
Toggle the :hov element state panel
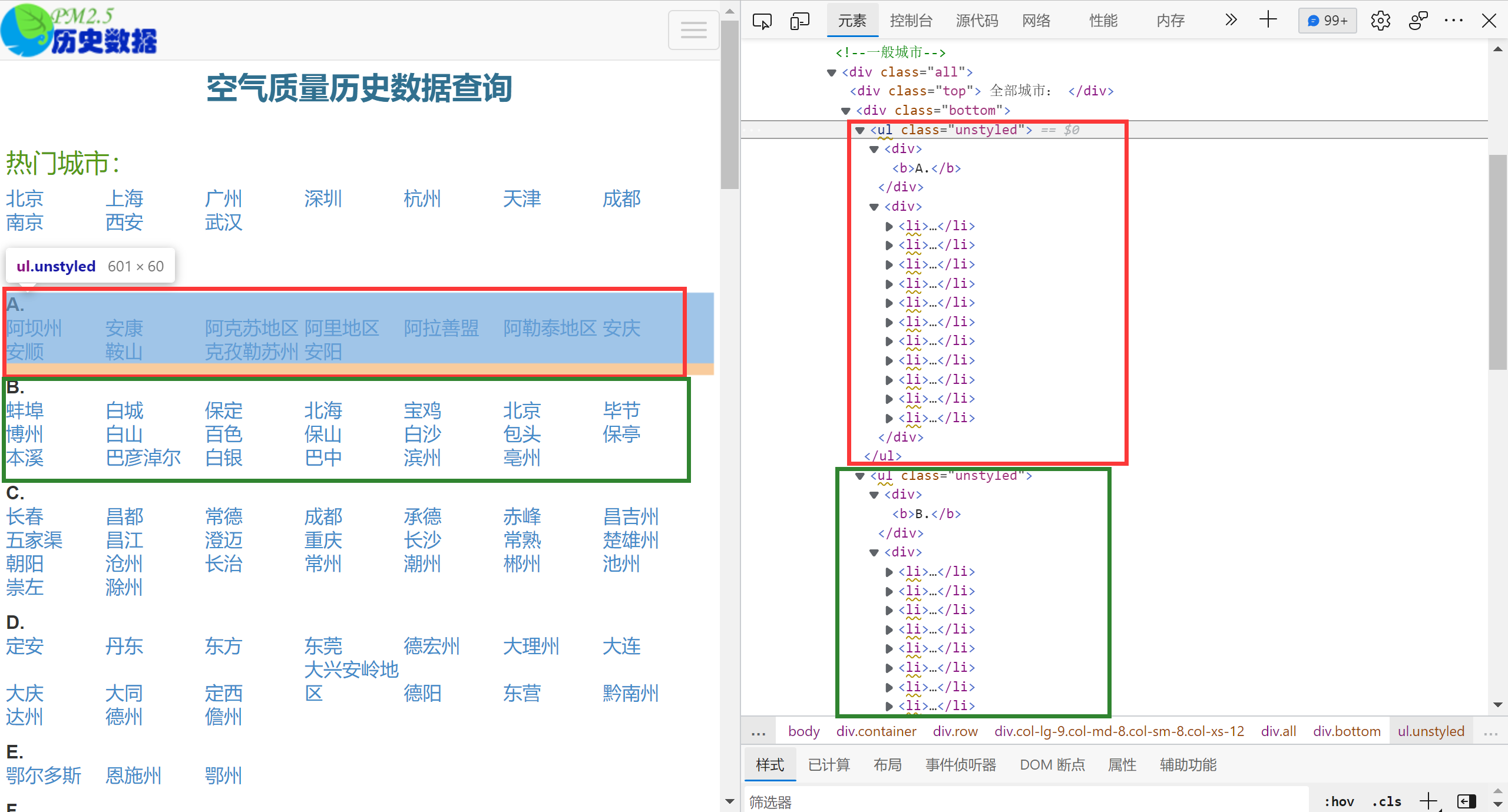(x=1339, y=801)
